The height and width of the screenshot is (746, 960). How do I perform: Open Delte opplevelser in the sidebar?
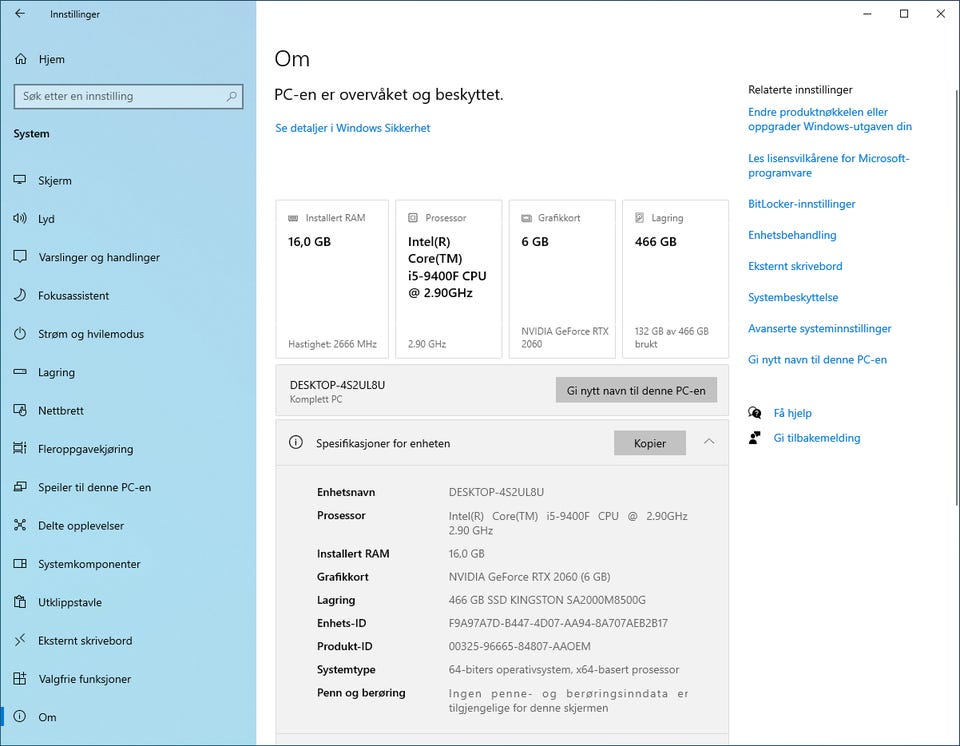tap(128, 526)
